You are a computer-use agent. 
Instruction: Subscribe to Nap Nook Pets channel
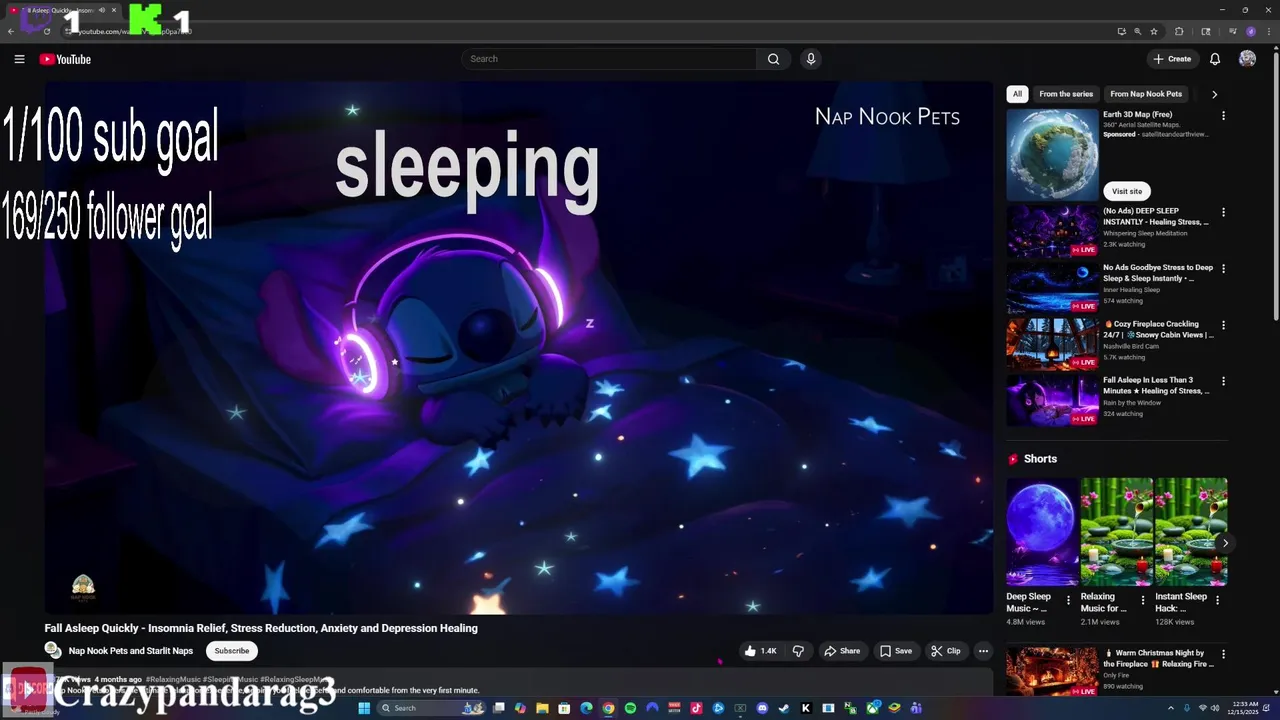tap(231, 651)
